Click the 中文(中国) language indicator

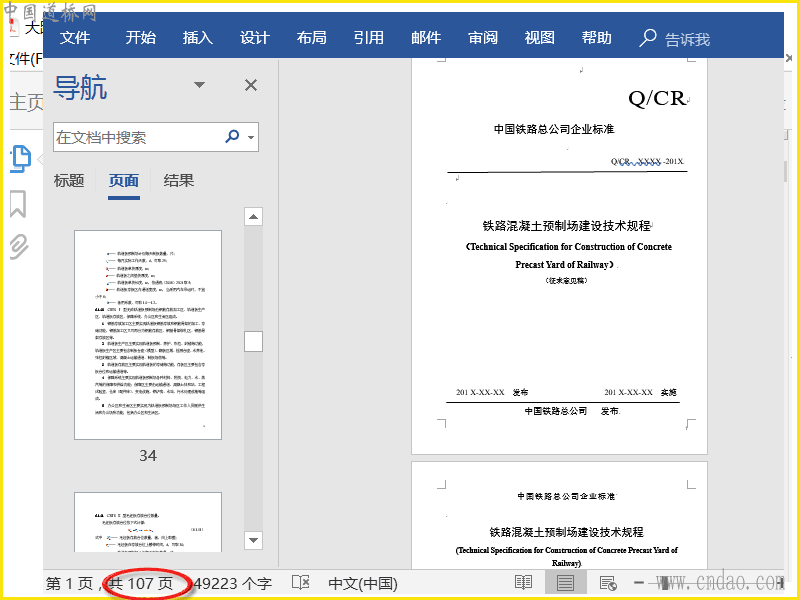tap(363, 583)
